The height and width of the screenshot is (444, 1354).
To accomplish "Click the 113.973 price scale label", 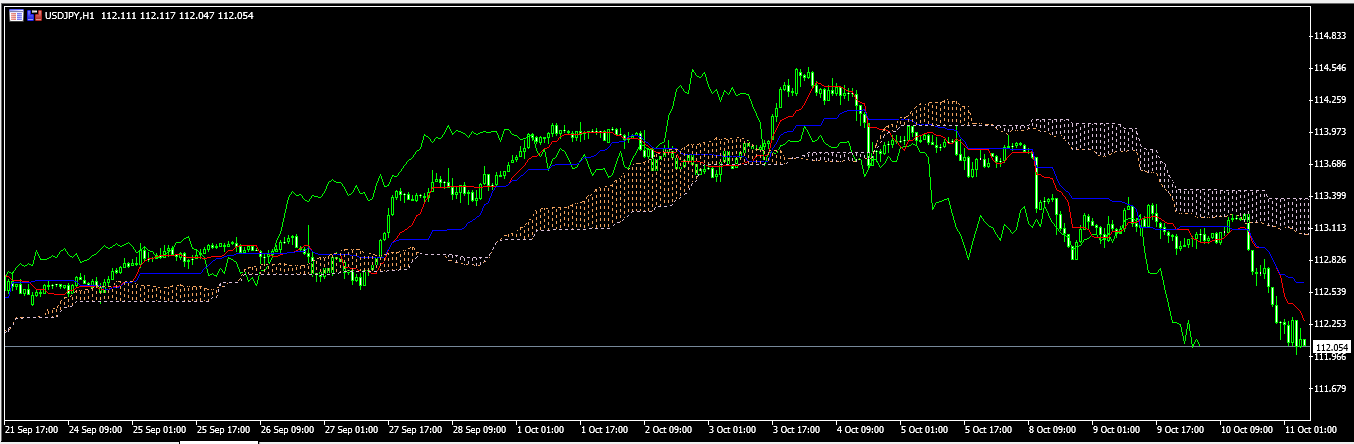I will click(x=1331, y=132).
